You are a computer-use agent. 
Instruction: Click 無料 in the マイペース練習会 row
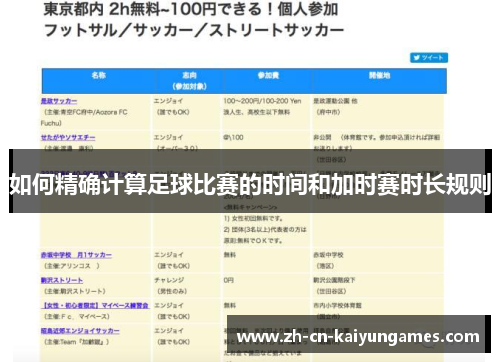tap(230, 305)
